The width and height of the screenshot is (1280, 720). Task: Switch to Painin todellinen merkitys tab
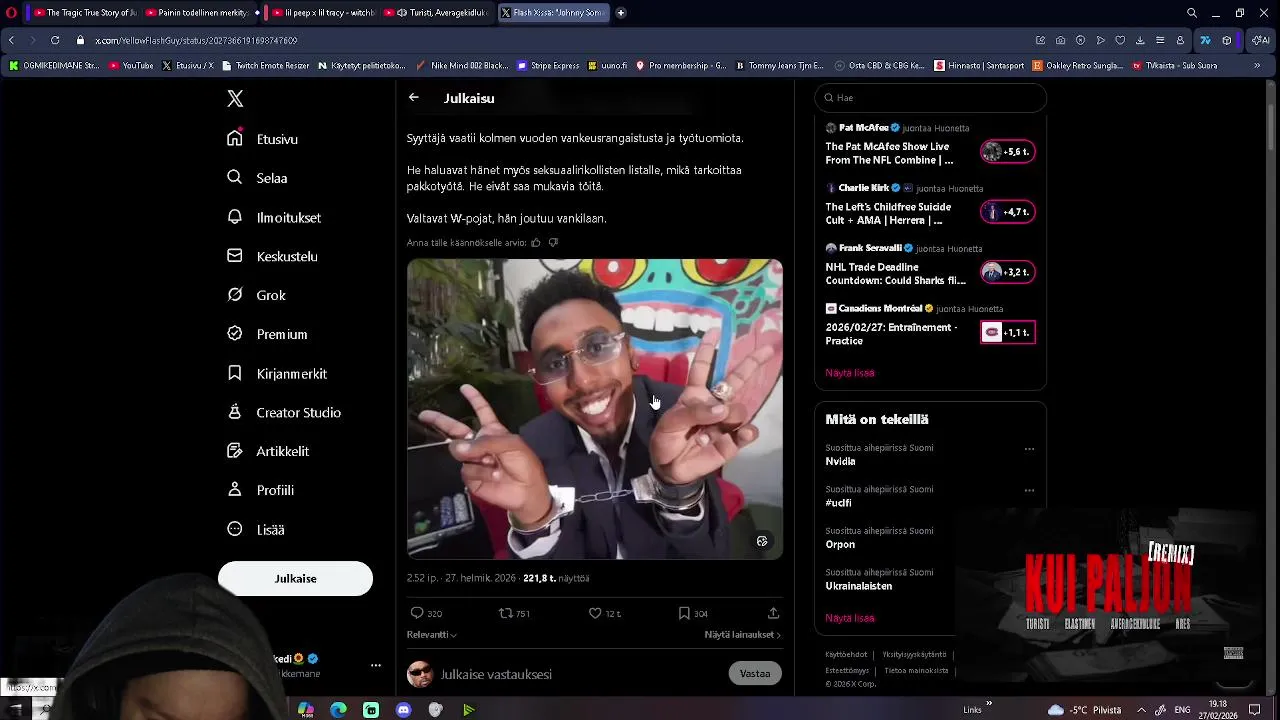point(196,13)
